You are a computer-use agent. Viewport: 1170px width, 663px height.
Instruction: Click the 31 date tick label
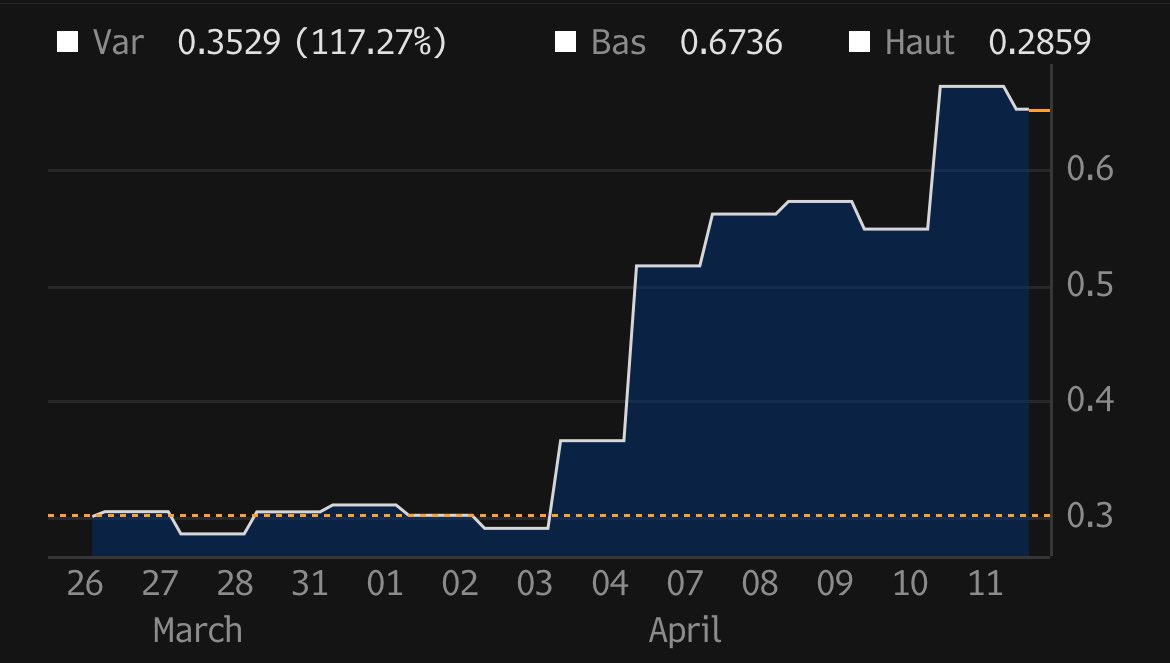coord(310,583)
